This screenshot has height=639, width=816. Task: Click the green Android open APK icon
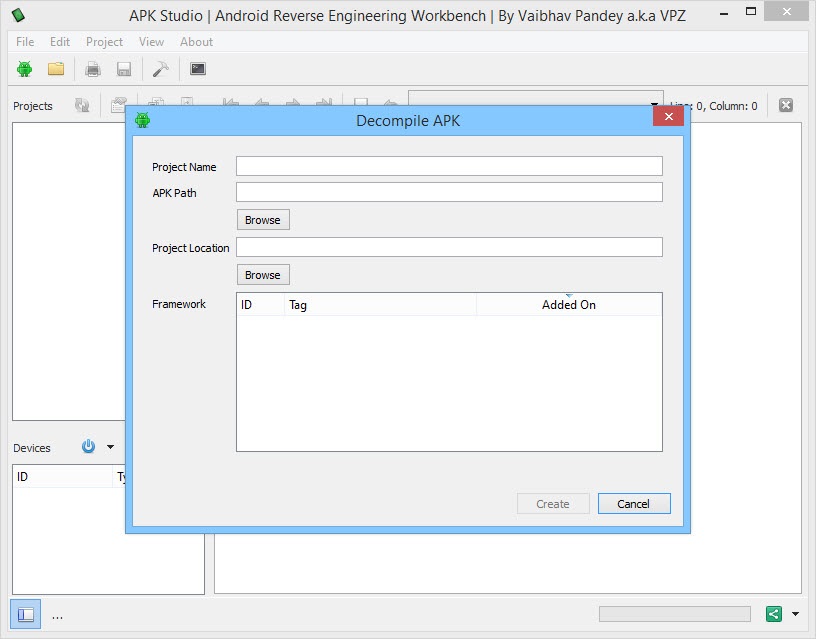pos(25,69)
